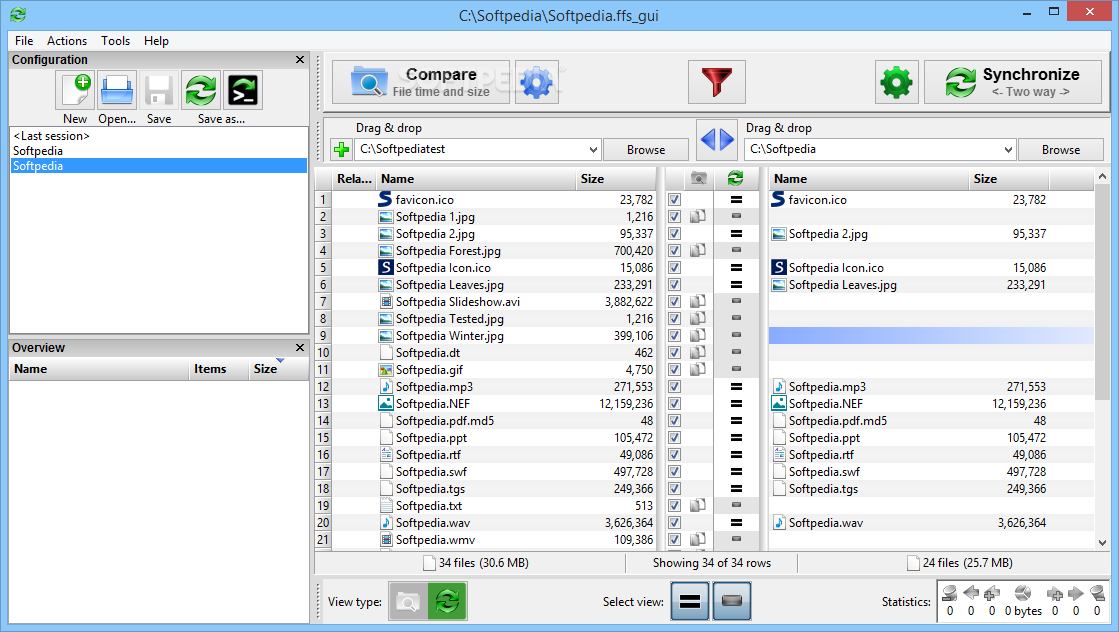1119x632 pixels.
Task: Open the right folder path dropdown
Action: click(x=1008, y=150)
